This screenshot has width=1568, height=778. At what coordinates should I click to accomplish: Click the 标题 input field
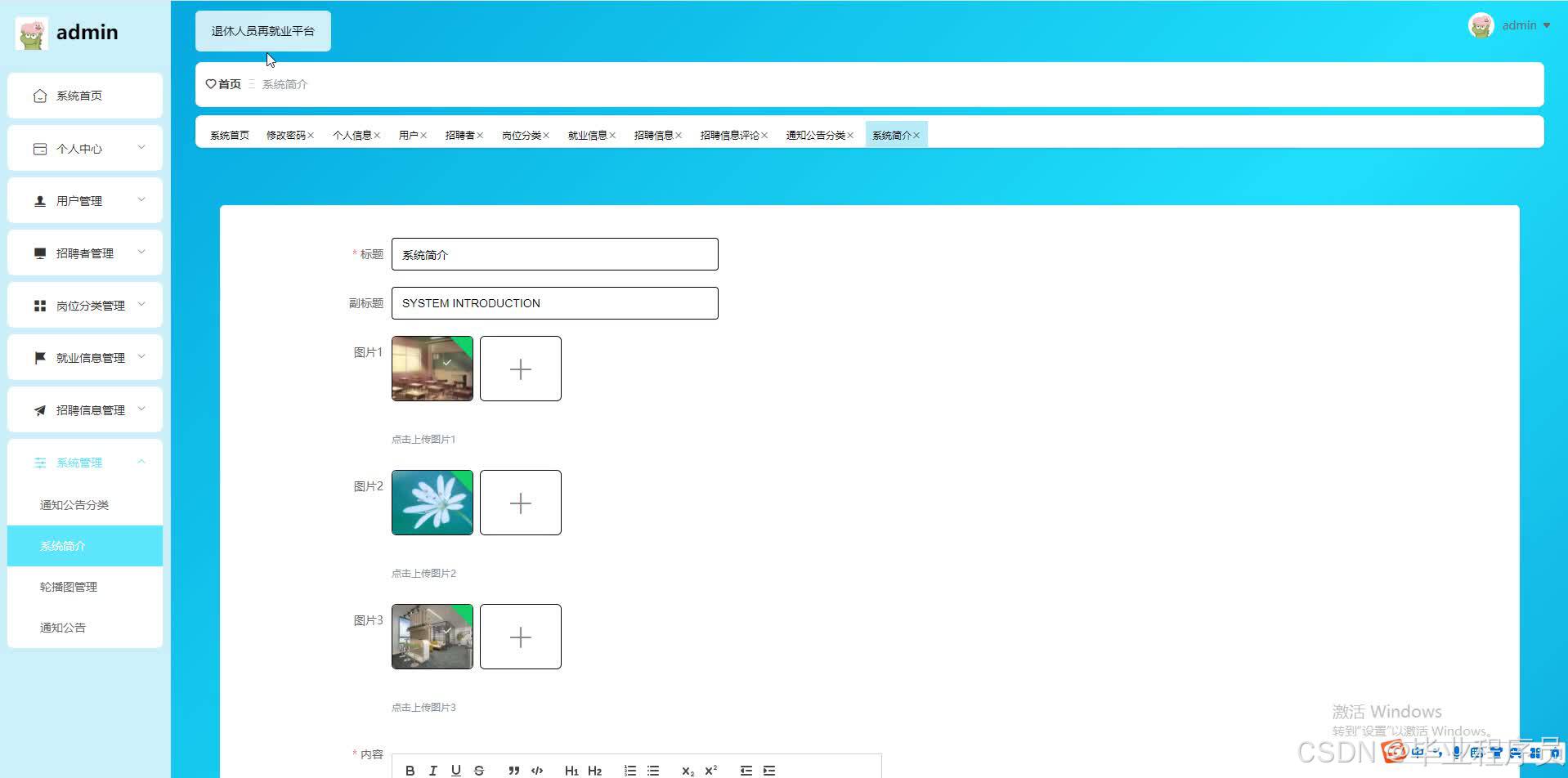(x=555, y=254)
